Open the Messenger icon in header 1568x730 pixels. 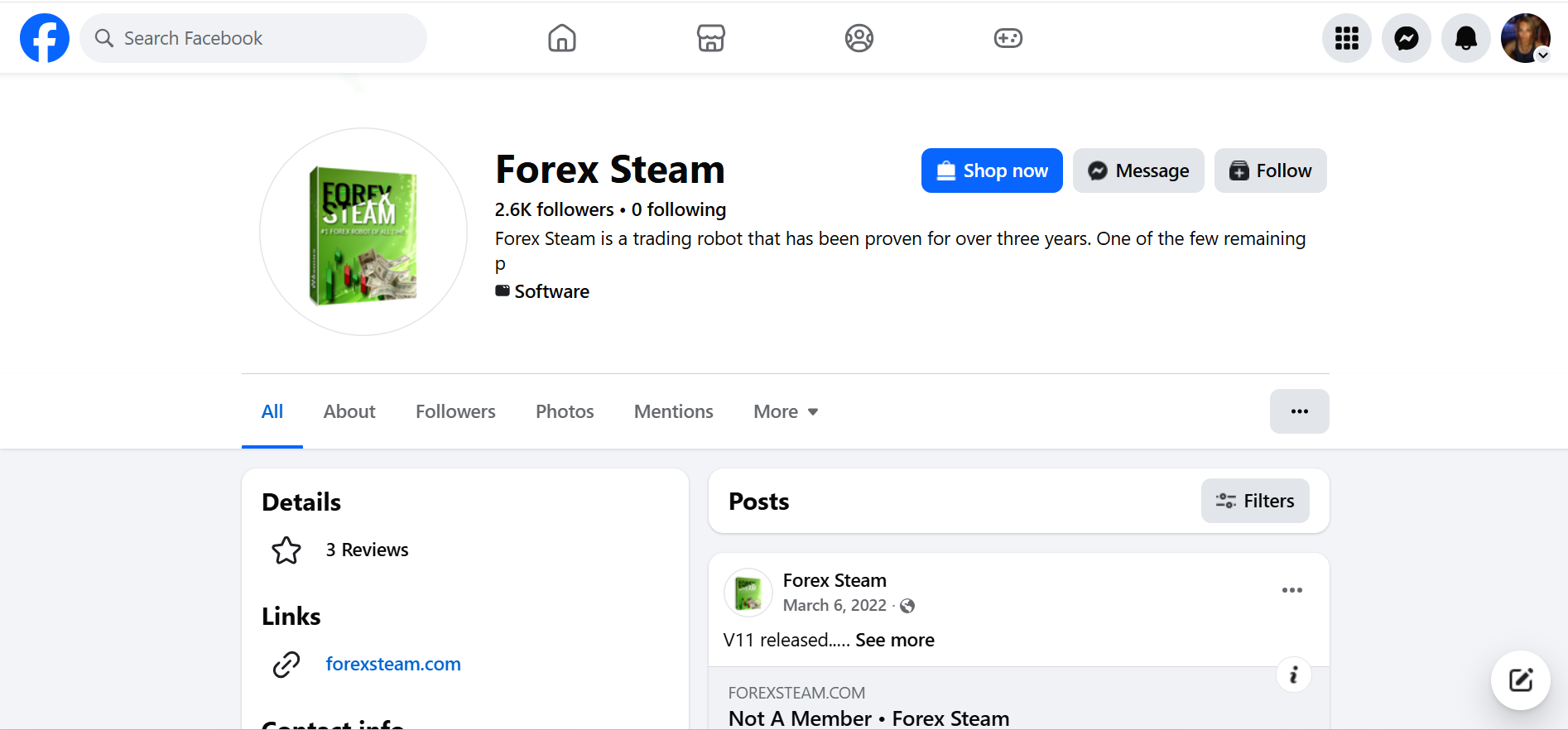coord(1407,38)
